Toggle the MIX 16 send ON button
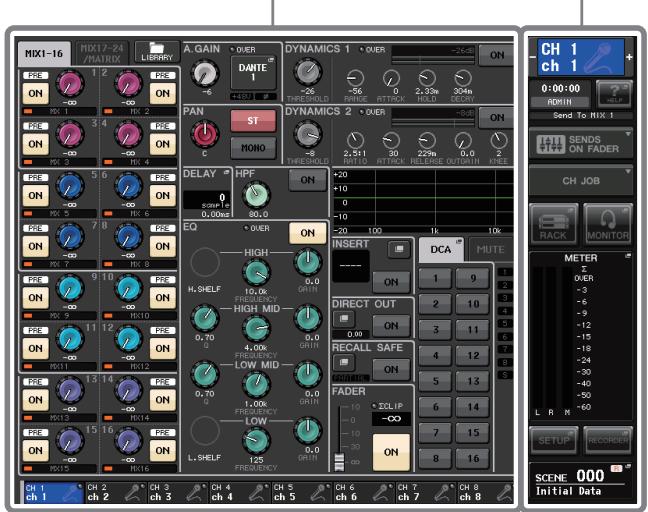The height and width of the screenshot is (512, 648). click(163, 450)
